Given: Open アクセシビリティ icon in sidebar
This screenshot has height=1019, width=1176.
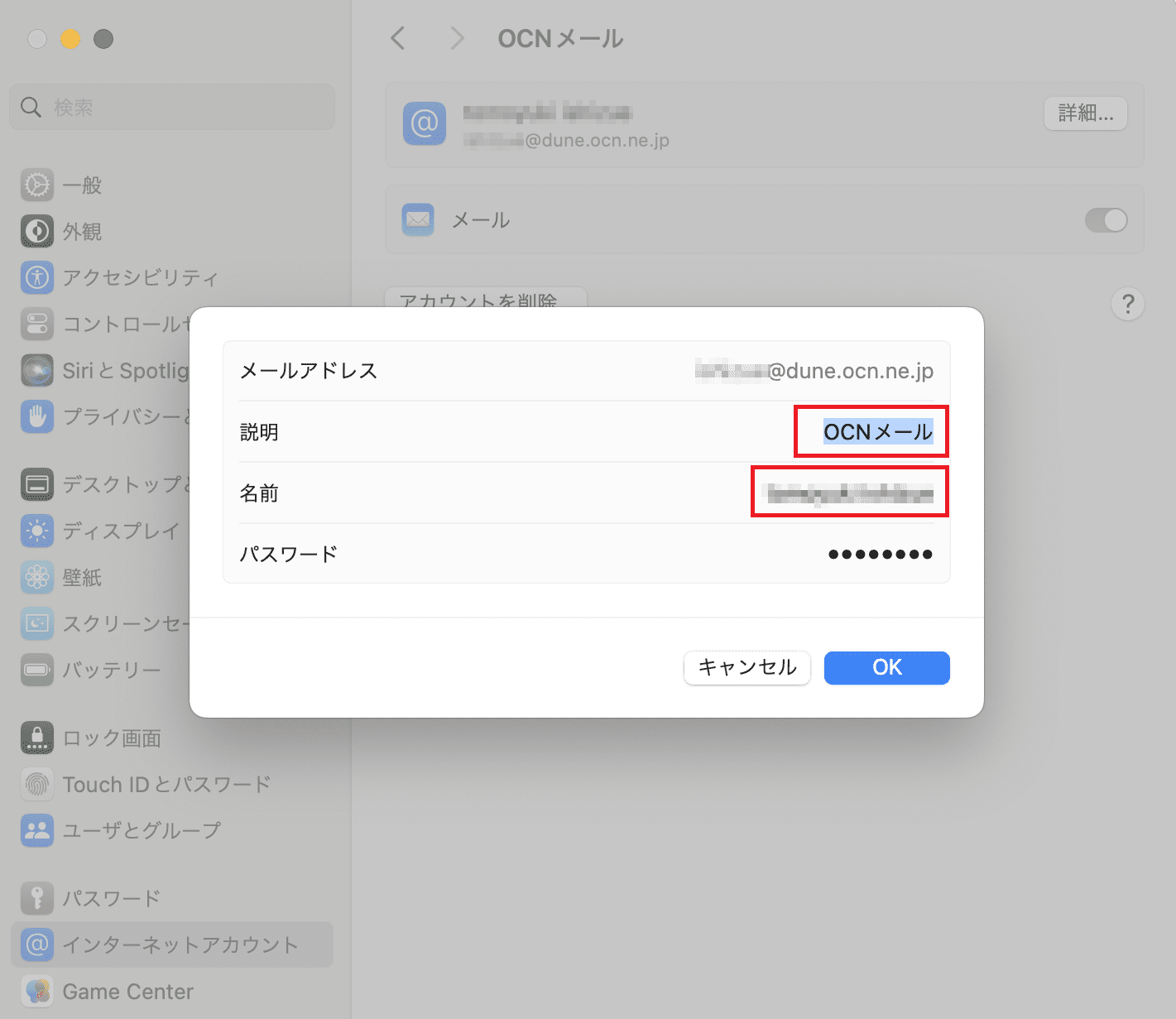Looking at the screenshot, I should (x=37, y=278).
